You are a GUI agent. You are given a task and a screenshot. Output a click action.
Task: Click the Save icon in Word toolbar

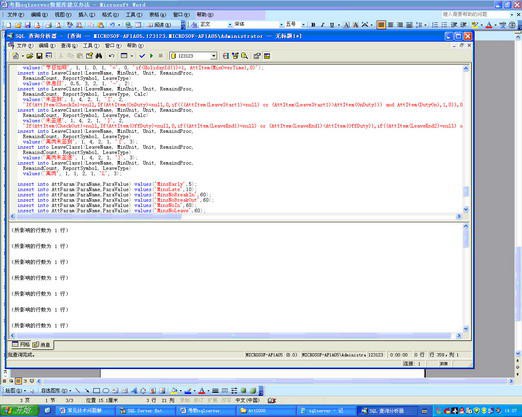point(28,25)
